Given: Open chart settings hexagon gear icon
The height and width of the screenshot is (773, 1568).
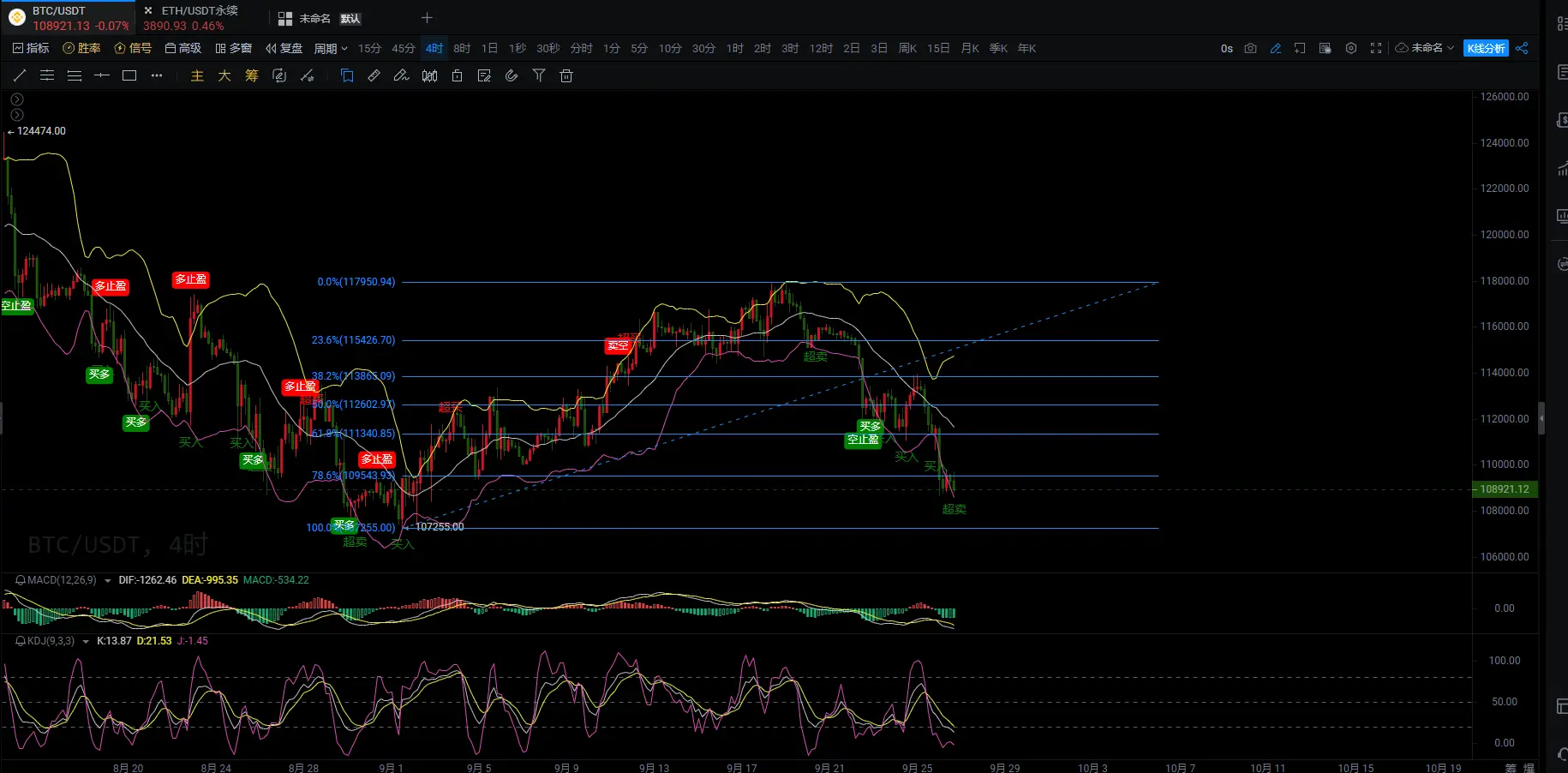Looking at the screenshot, I should click(1351, 49).
